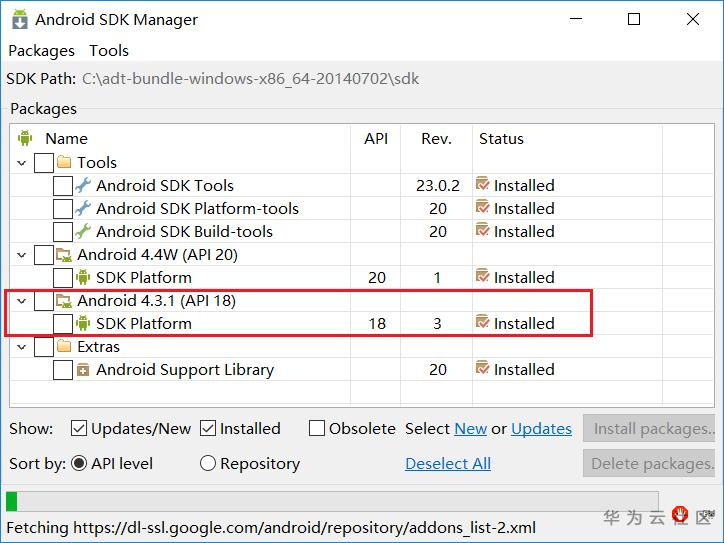
Task: Click the Android robot icon by Name header
Action: pos(25,139)
